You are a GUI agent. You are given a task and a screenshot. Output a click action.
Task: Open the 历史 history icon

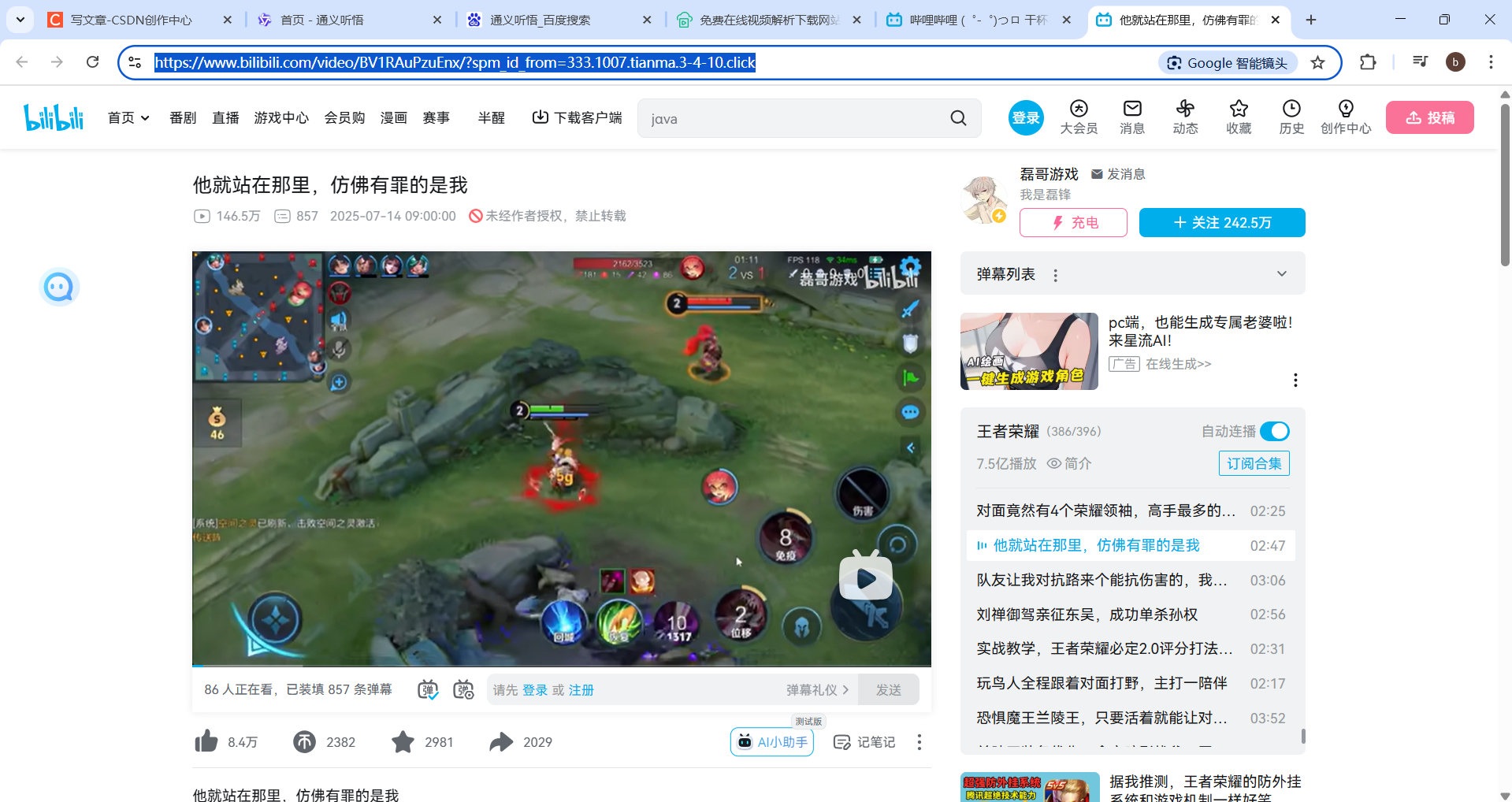[1291, 117]
